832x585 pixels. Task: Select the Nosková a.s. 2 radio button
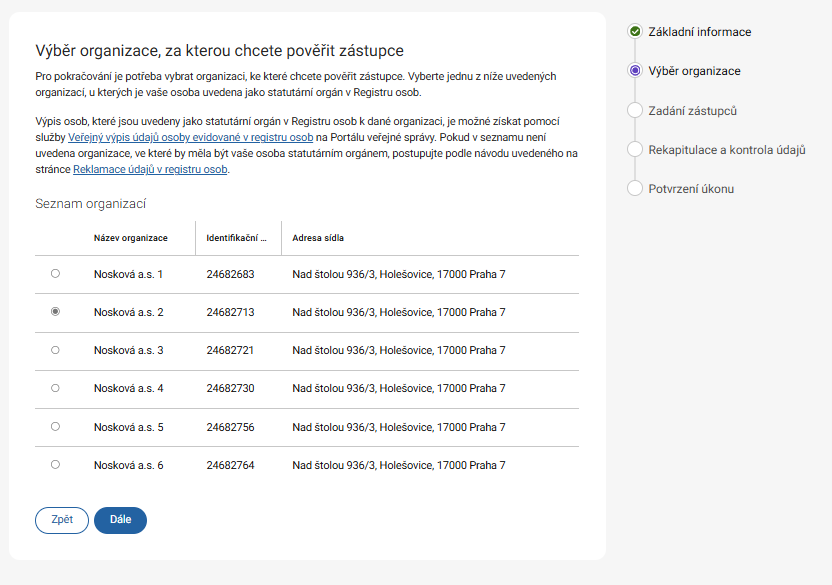[x=55, y=312]
